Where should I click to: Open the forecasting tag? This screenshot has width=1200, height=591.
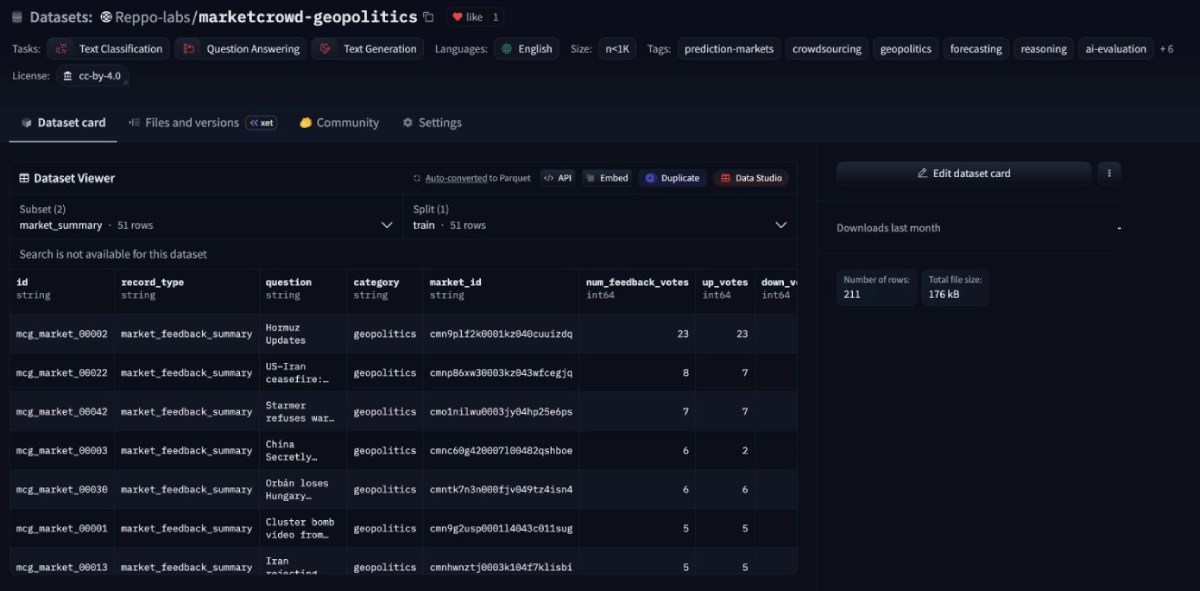(x=976, y=48)
